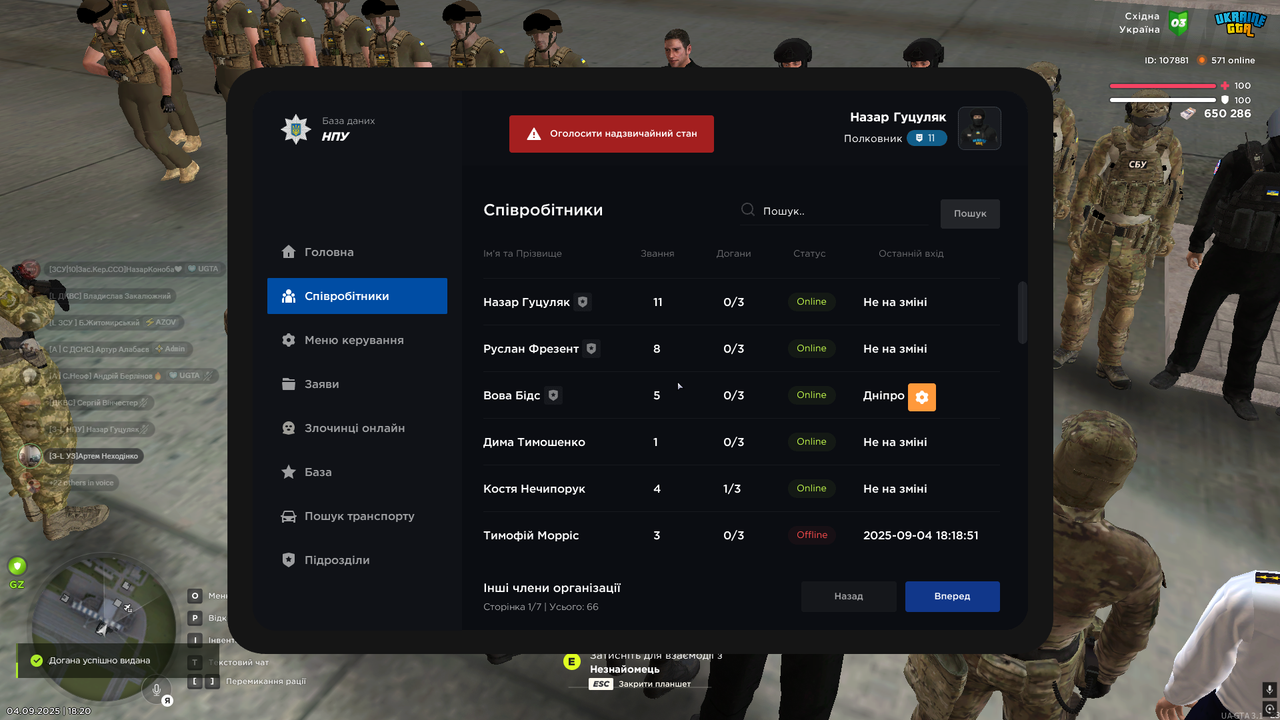This screenshot has height=720, width=1280.
Task: Click the white armor bar
Action: point(1162,100)
